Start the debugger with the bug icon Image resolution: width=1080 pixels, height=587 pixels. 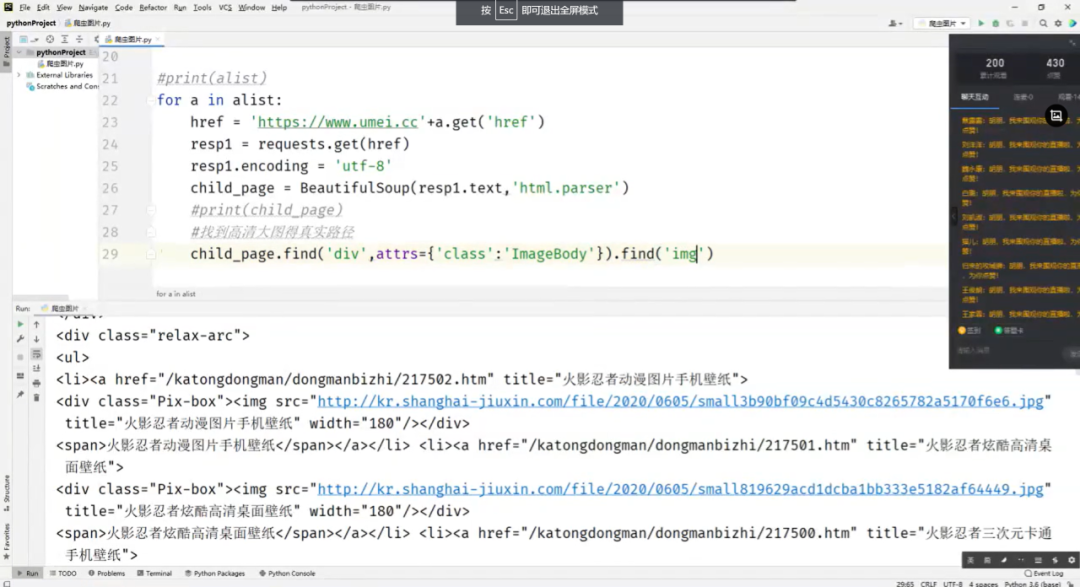[995, 23]
